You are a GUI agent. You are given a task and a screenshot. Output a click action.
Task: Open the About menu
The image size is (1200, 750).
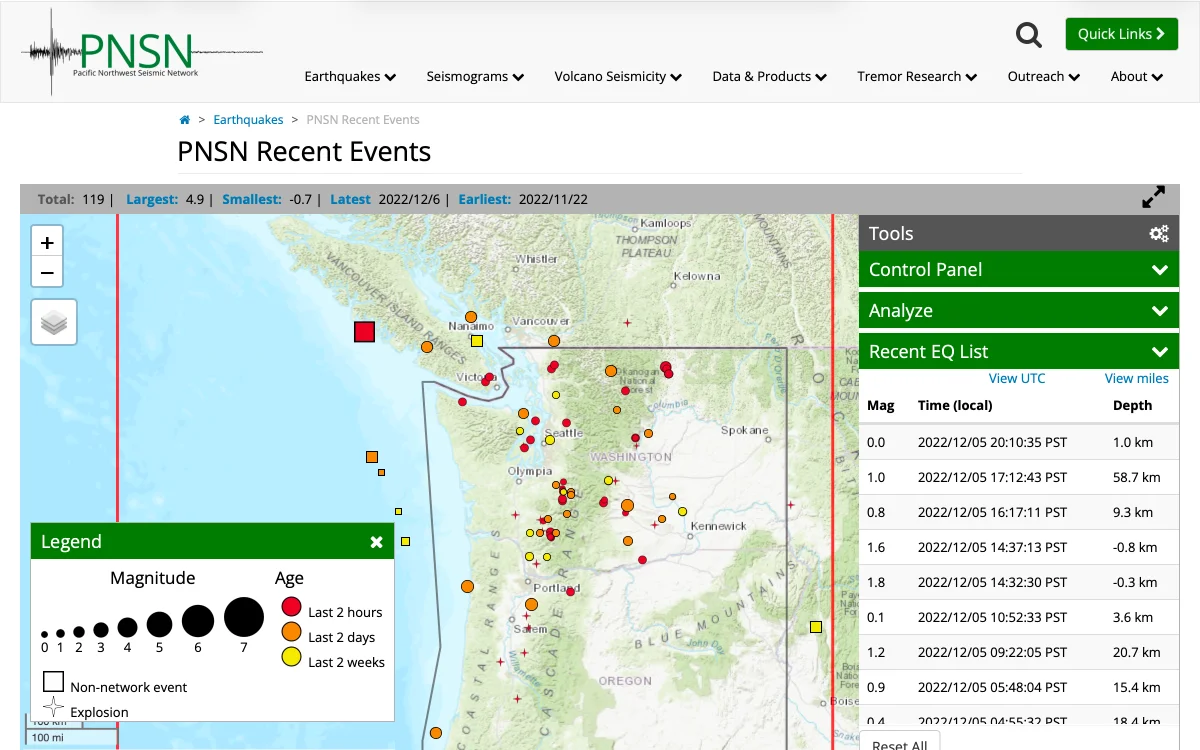(1137, 76)
